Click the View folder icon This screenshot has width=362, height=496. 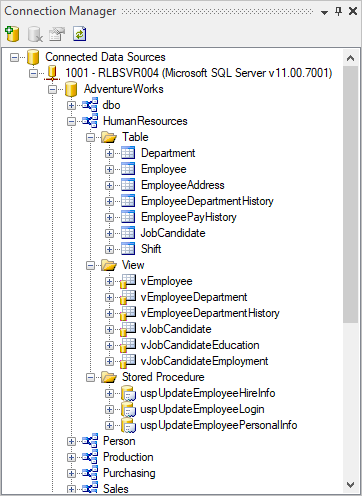109,265
